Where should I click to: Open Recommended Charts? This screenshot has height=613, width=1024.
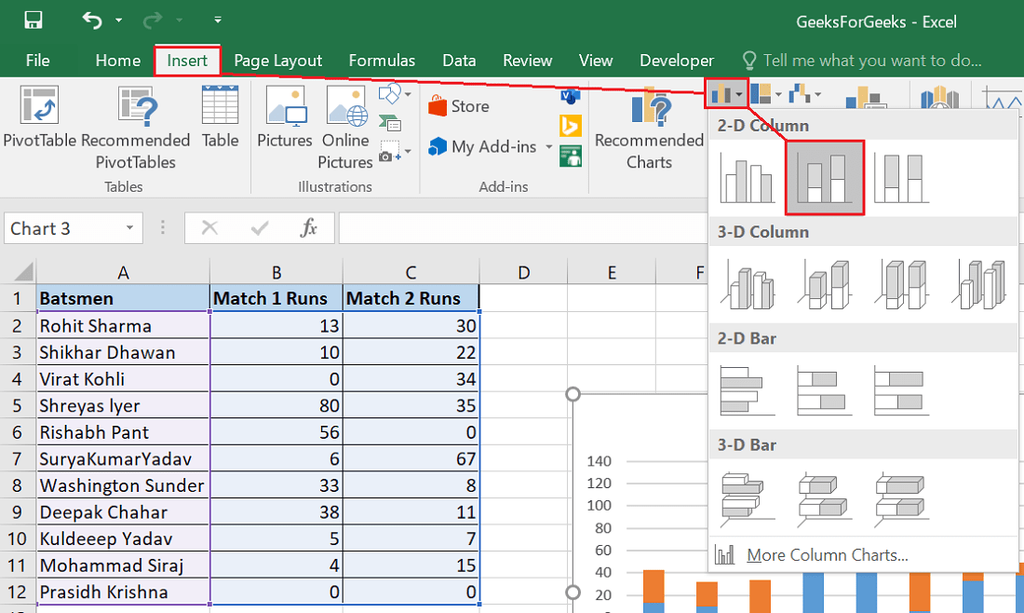tap(648, 128)
